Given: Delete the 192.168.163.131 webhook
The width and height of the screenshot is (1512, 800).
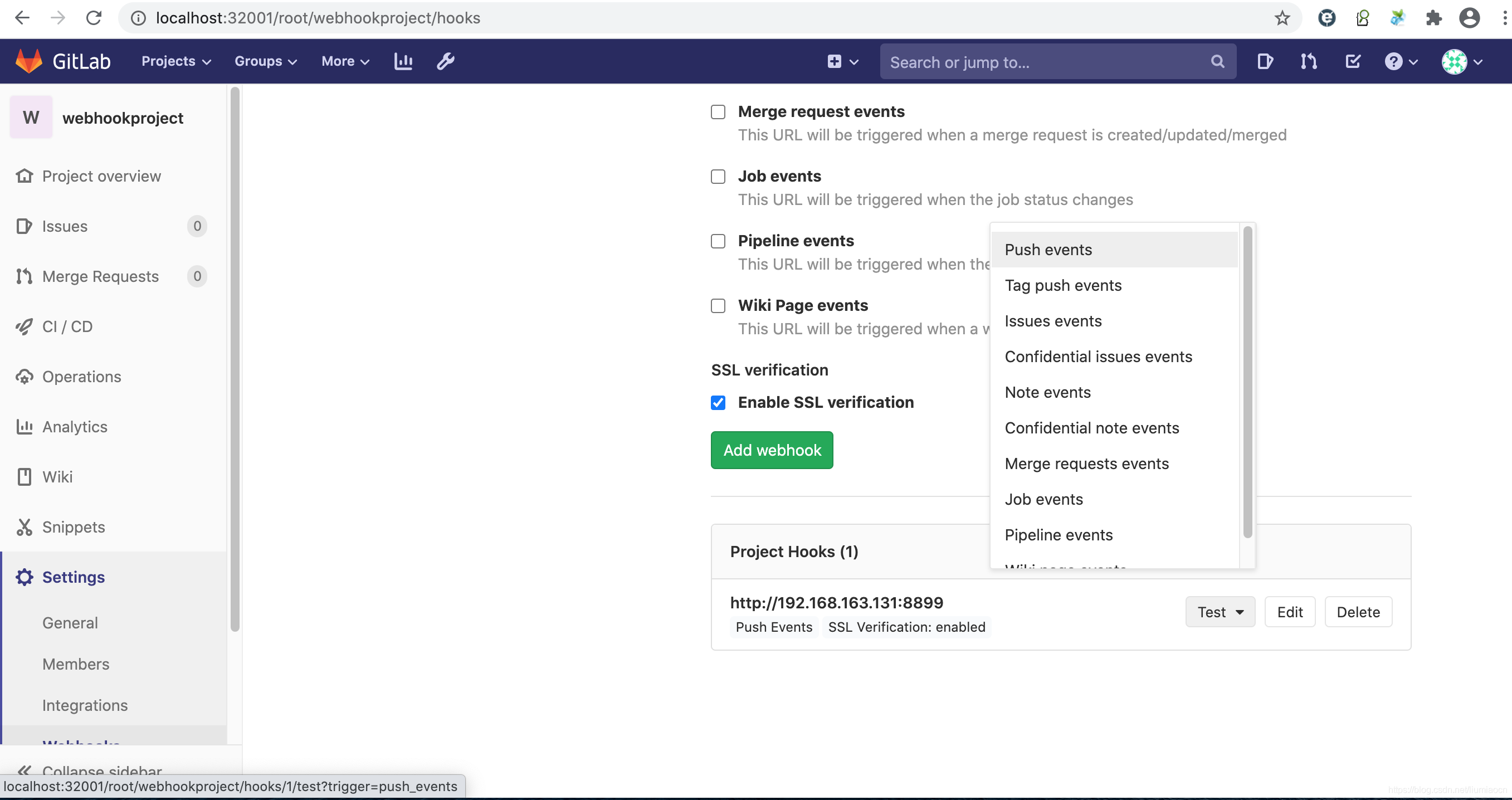Looking at the screenshot, I should click(x=1358, y=612).
